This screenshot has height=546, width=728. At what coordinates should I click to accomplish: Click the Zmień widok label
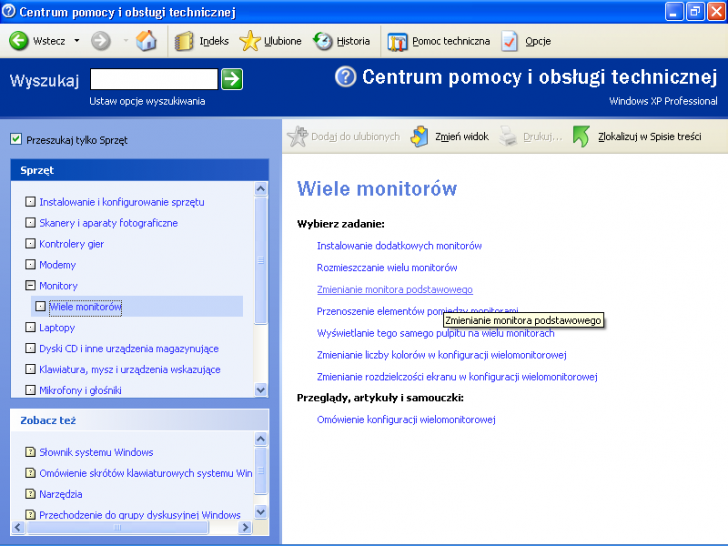point(462,136)
